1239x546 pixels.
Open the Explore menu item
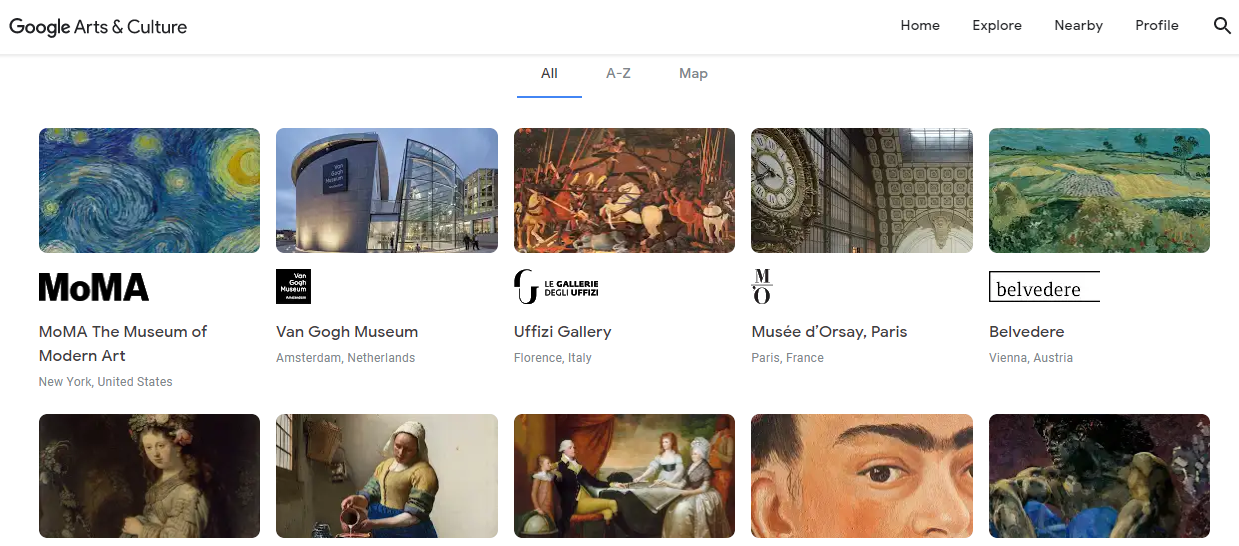[x=997, y=26]
